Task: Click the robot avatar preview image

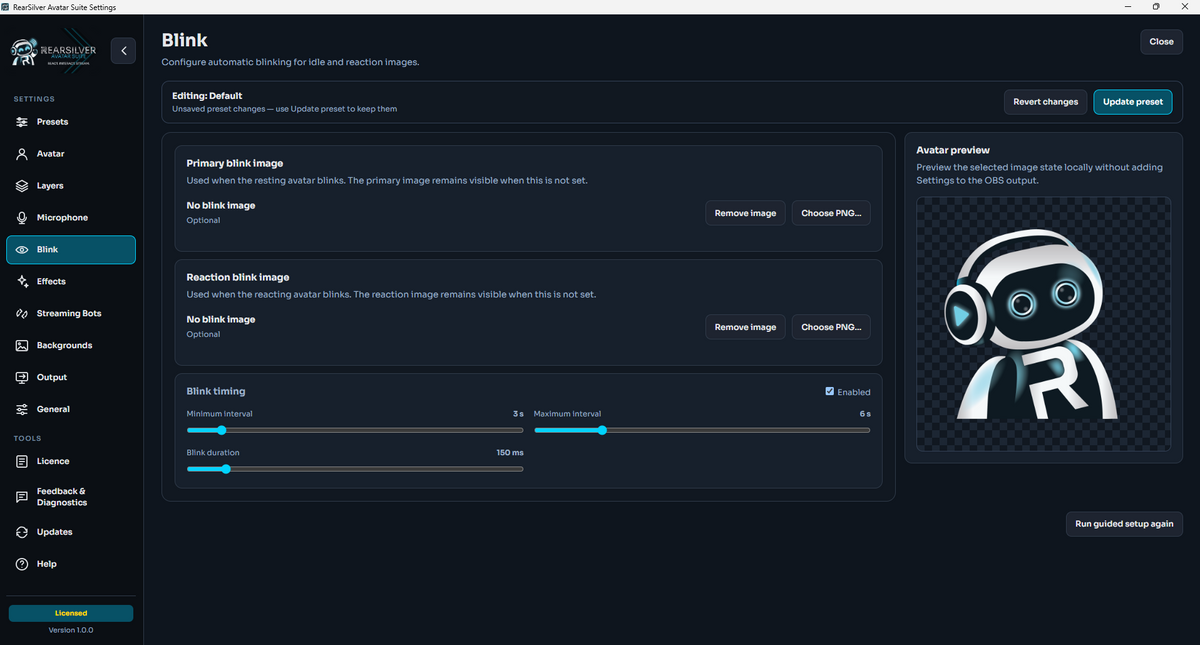Action: tap(1043, 324)
